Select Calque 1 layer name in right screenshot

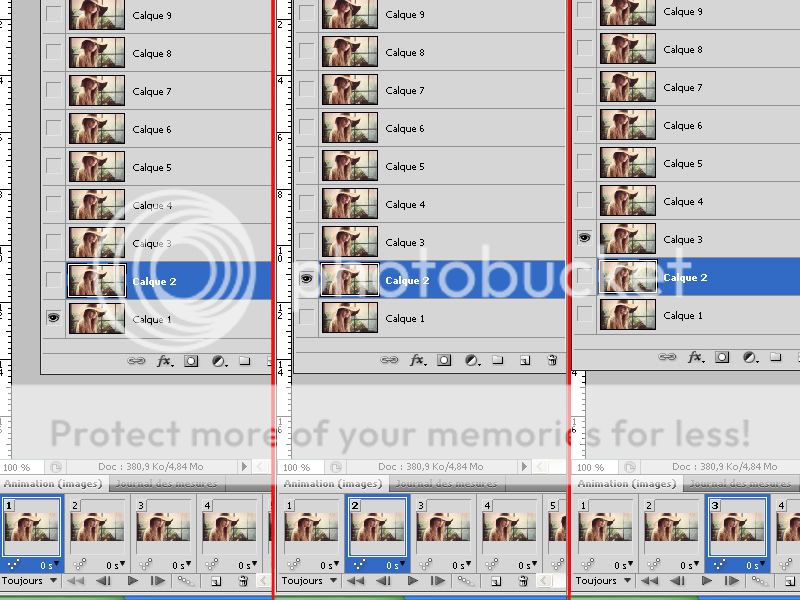(683, 316)
